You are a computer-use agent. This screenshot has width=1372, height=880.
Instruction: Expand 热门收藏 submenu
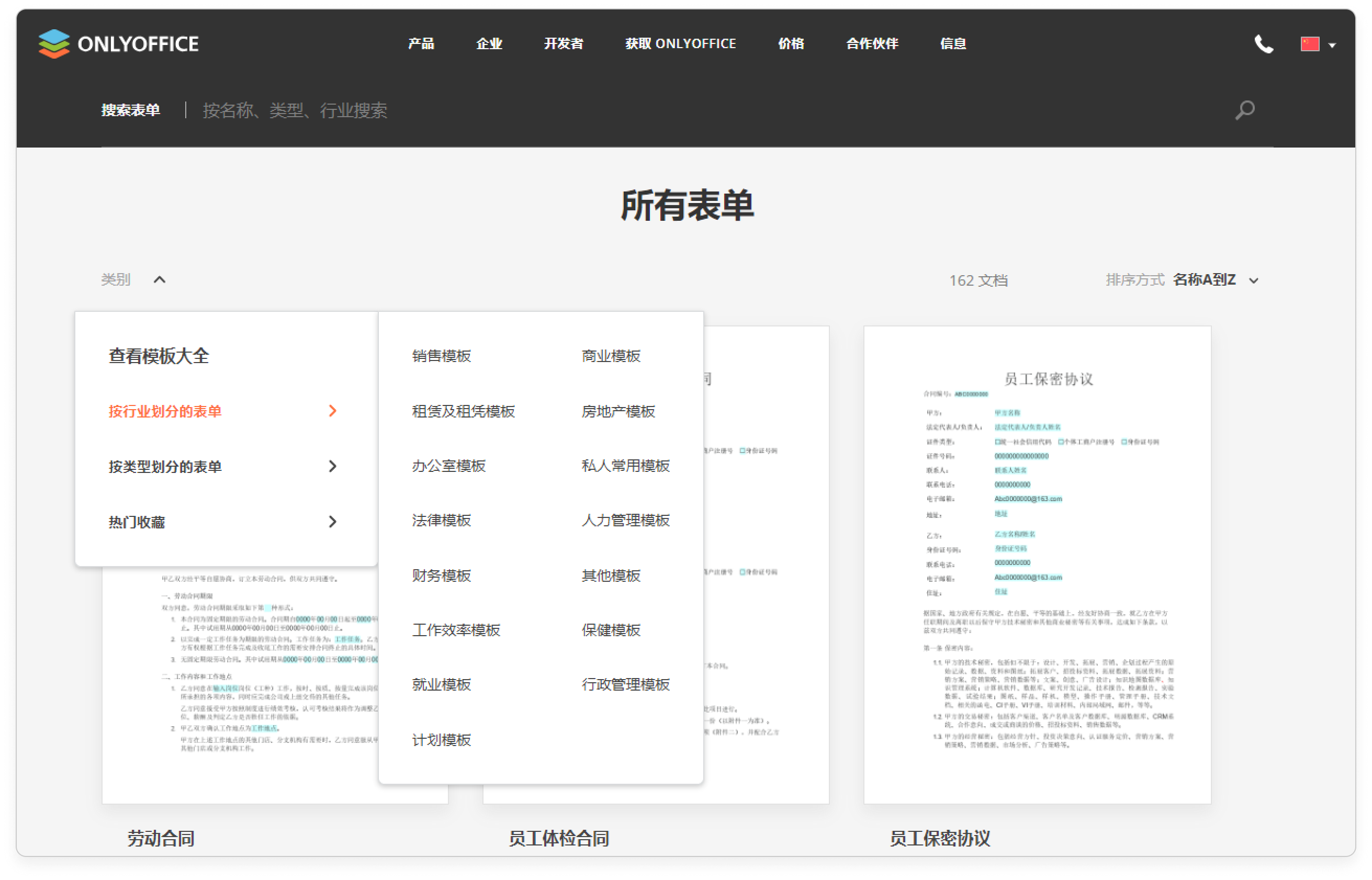pyautogui.click(x=223, y=522)
